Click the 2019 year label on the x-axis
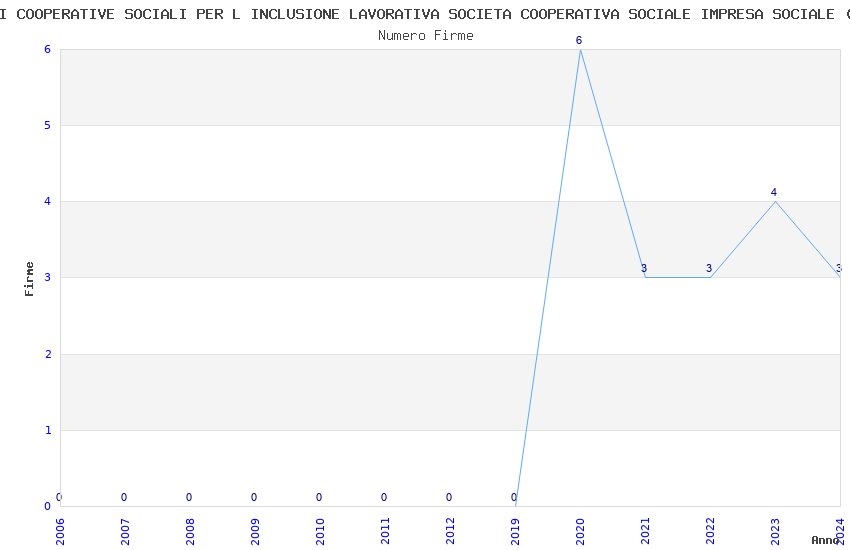The width and height of the screenshot is (850, 550). [x=516, y=531]
